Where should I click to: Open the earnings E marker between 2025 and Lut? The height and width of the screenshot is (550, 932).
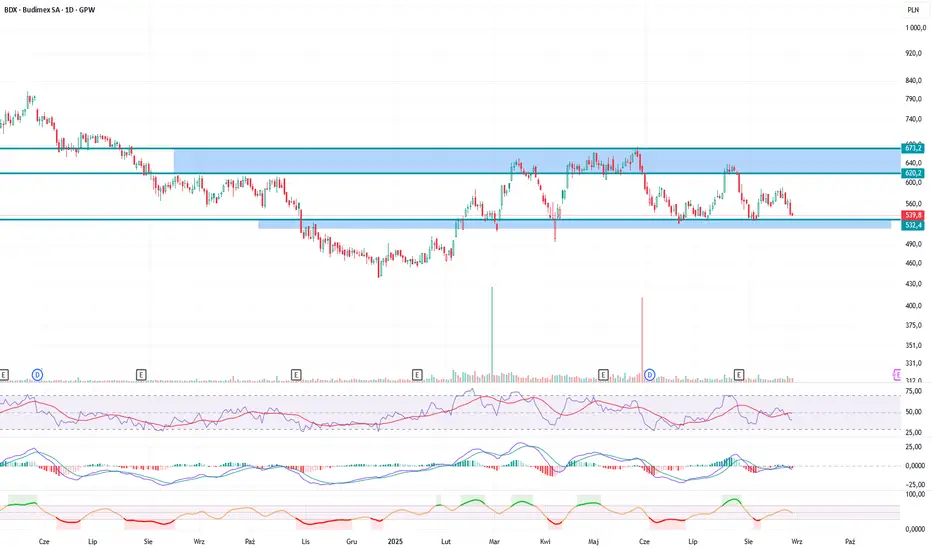tap(417, 375)
